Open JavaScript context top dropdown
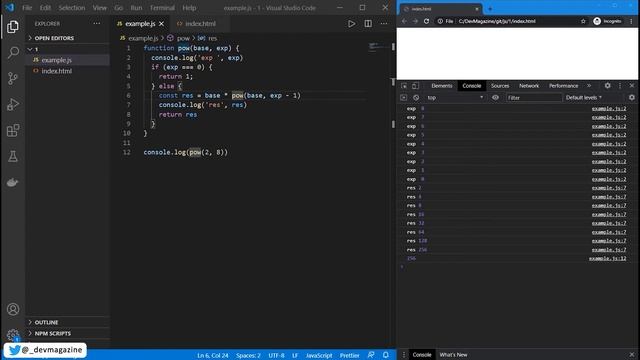 click(455, 98)
